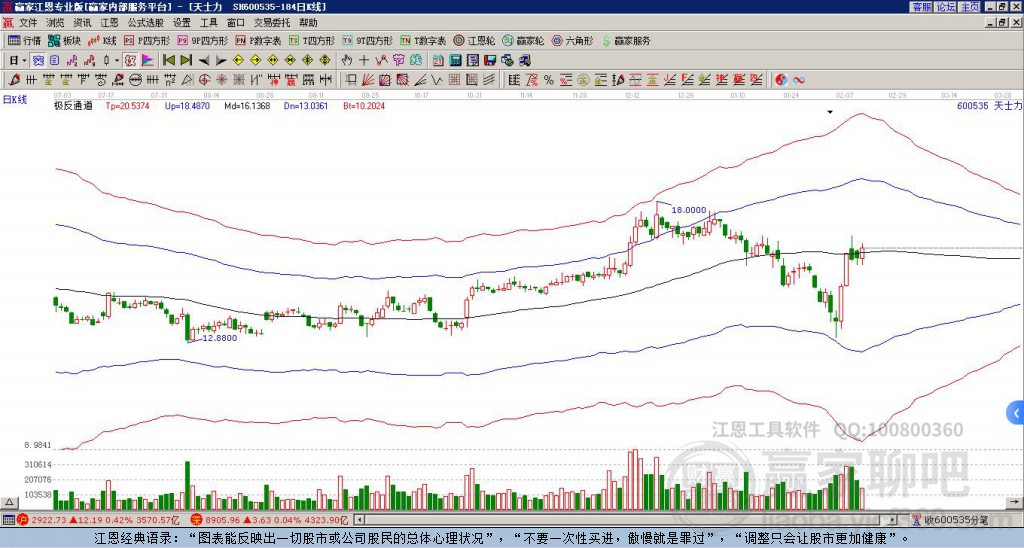Toggle the 权 adjustment icon
The height and width of the screenshot is (548, 1024).
click(x=130, y=61)
